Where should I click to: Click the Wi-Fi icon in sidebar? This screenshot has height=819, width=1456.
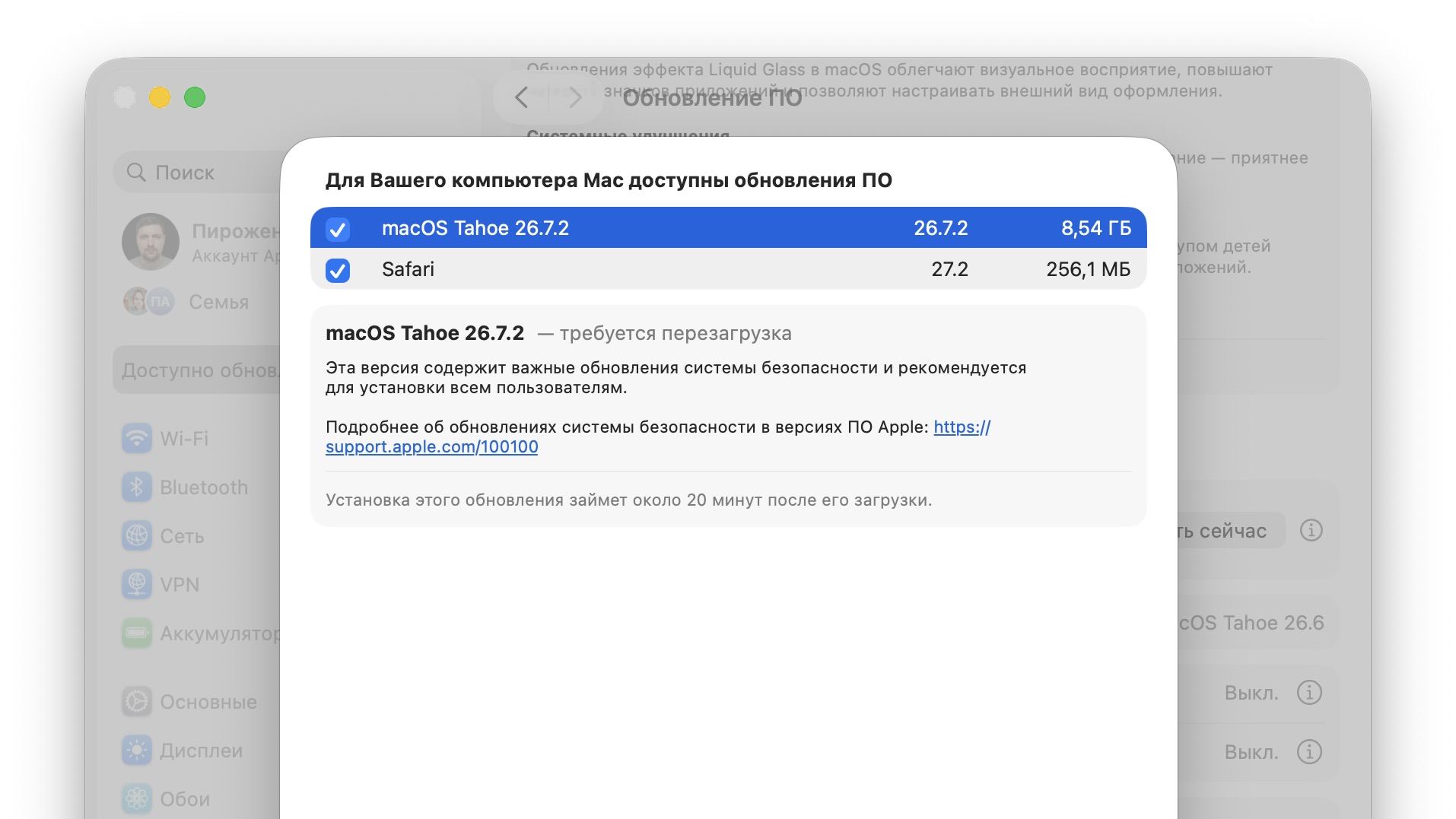click(x=137, y=439)
